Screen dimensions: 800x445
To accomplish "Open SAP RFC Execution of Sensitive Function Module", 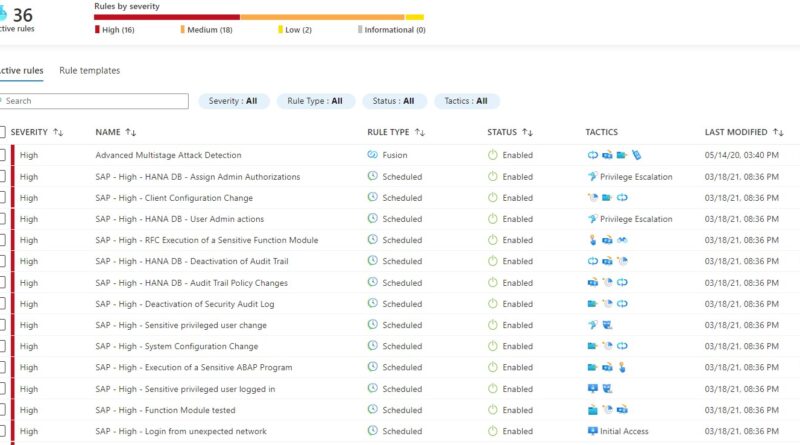I will point(207,240).
